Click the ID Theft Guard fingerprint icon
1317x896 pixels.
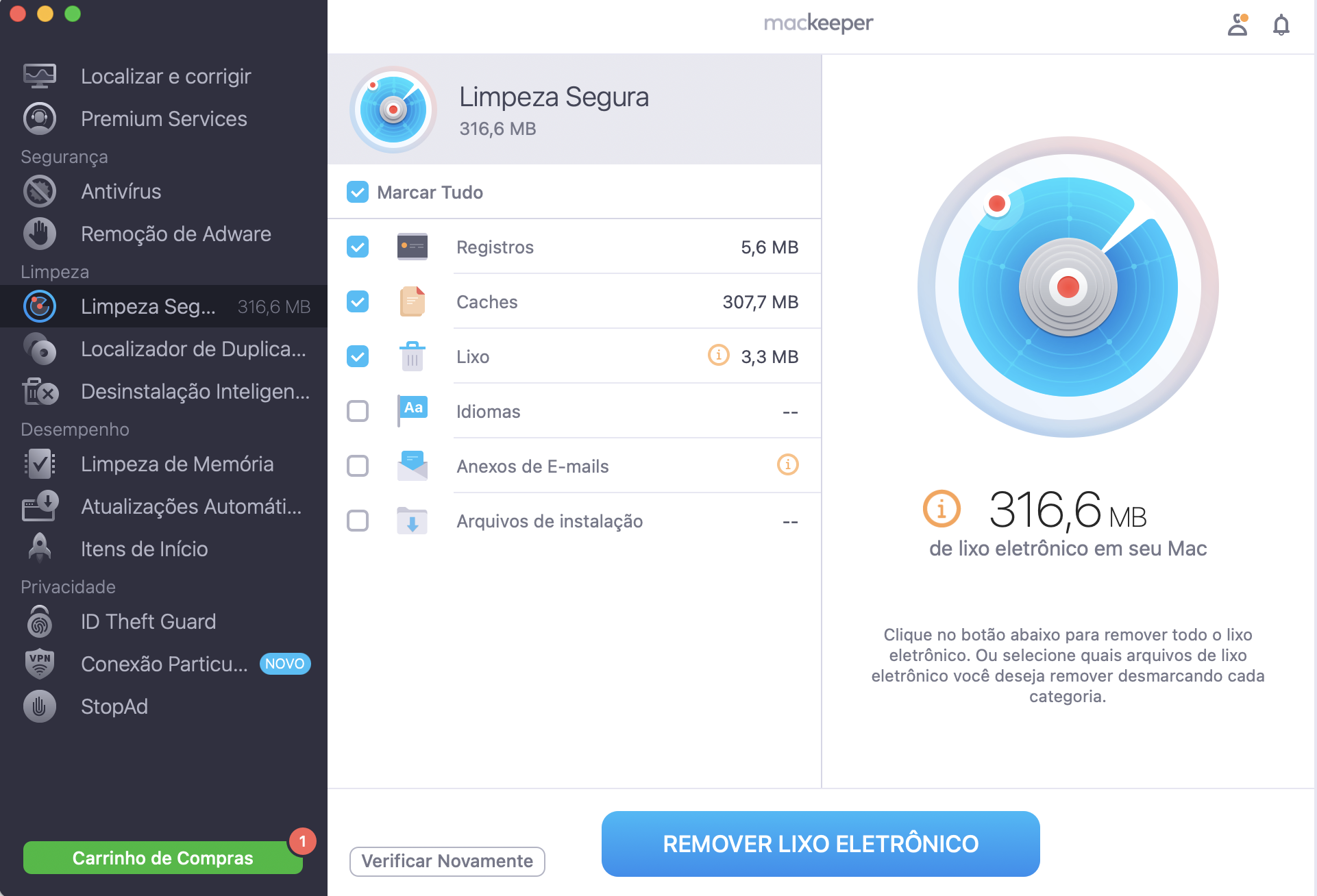pyautogui.click(x=40, y=621)
